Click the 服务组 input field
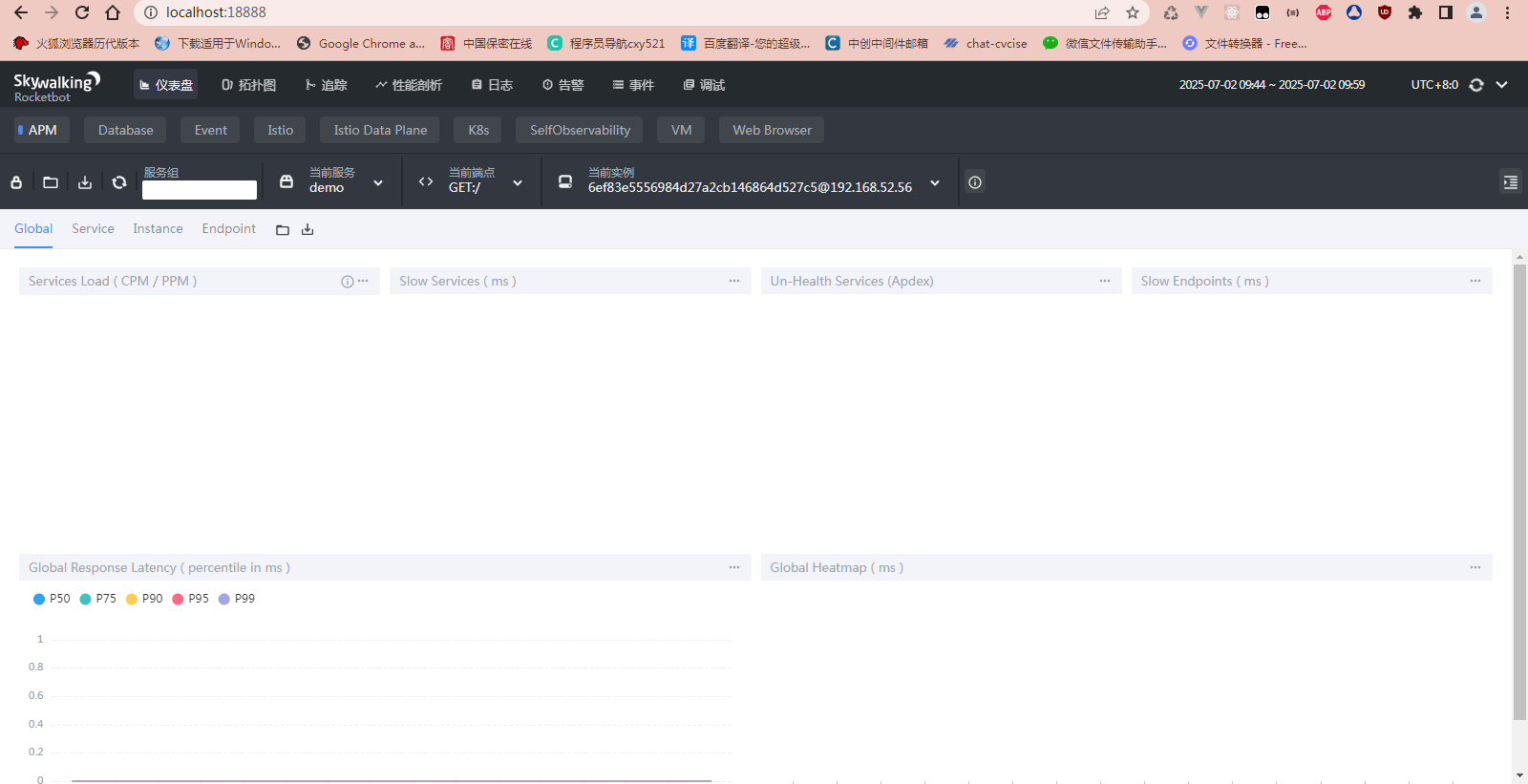This screenshot has width=1528, height=784. point(200,190)
